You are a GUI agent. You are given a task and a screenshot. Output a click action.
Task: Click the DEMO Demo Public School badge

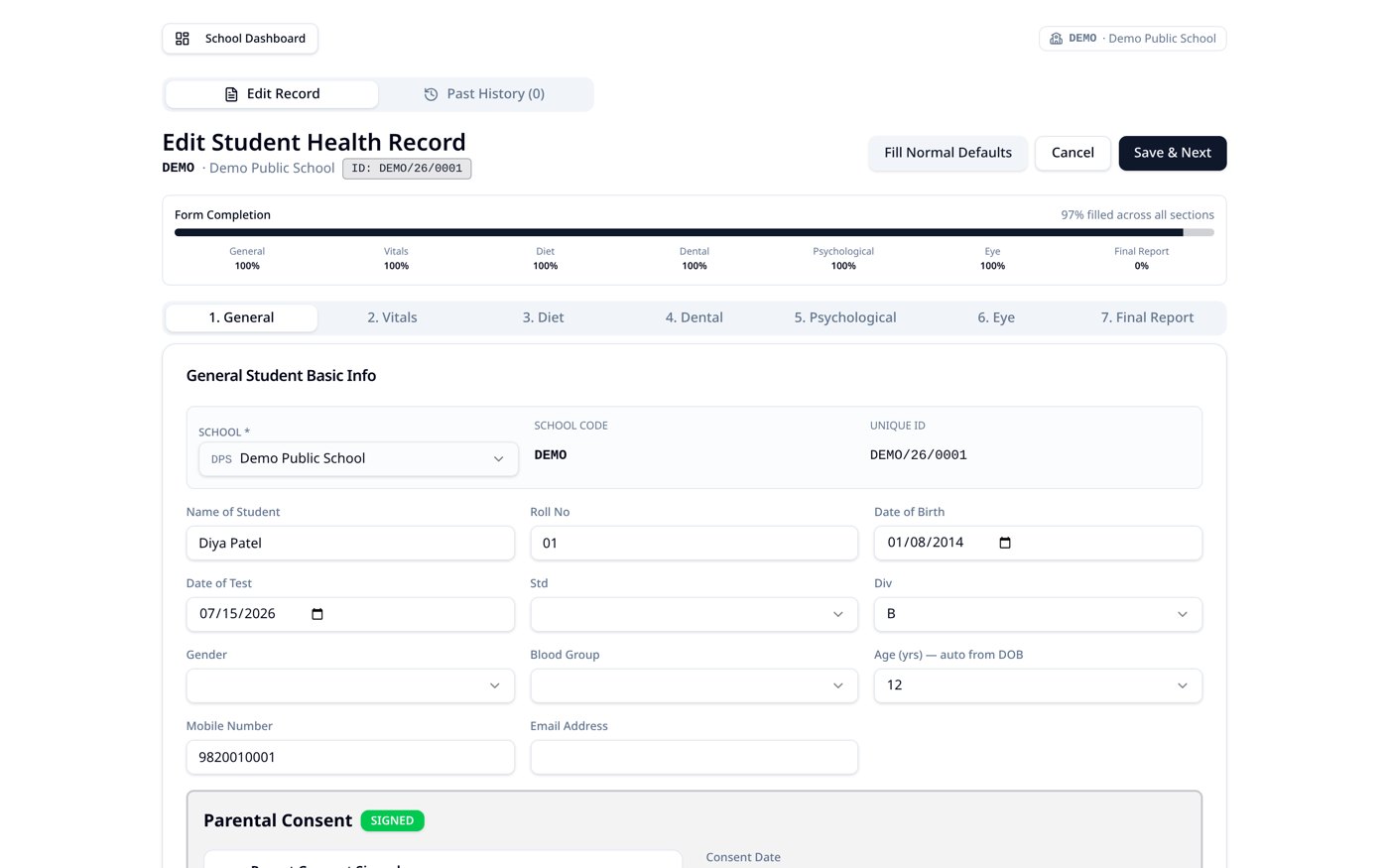pos(1133,39)
